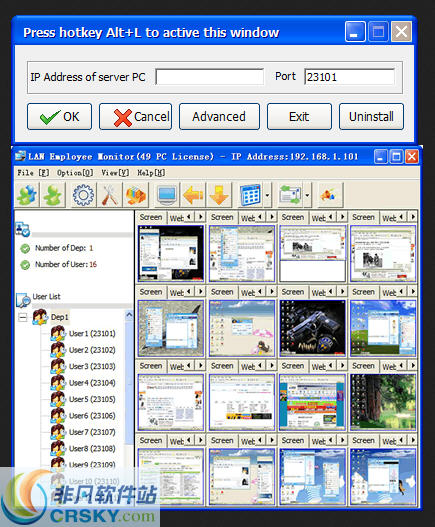Click the Number of User: 16 text
Screen dimensions: 435x527
[66, 265]
